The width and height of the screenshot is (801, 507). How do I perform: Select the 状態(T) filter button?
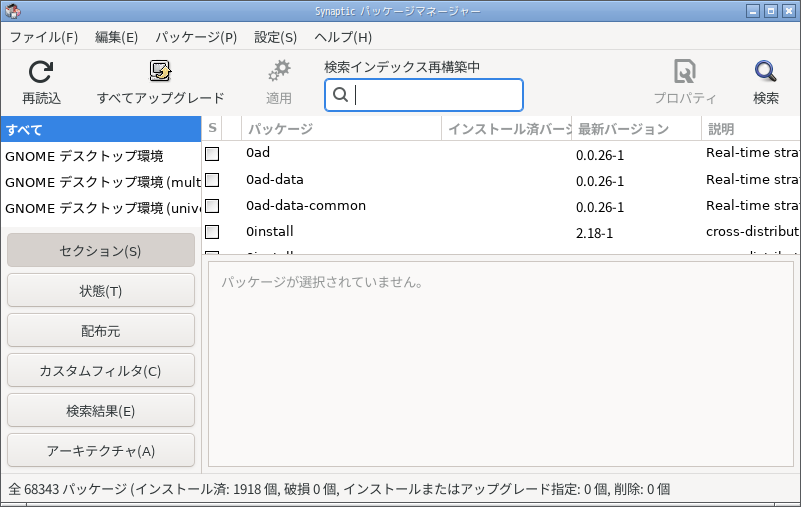pyautogui.click(x=101, y=290)
